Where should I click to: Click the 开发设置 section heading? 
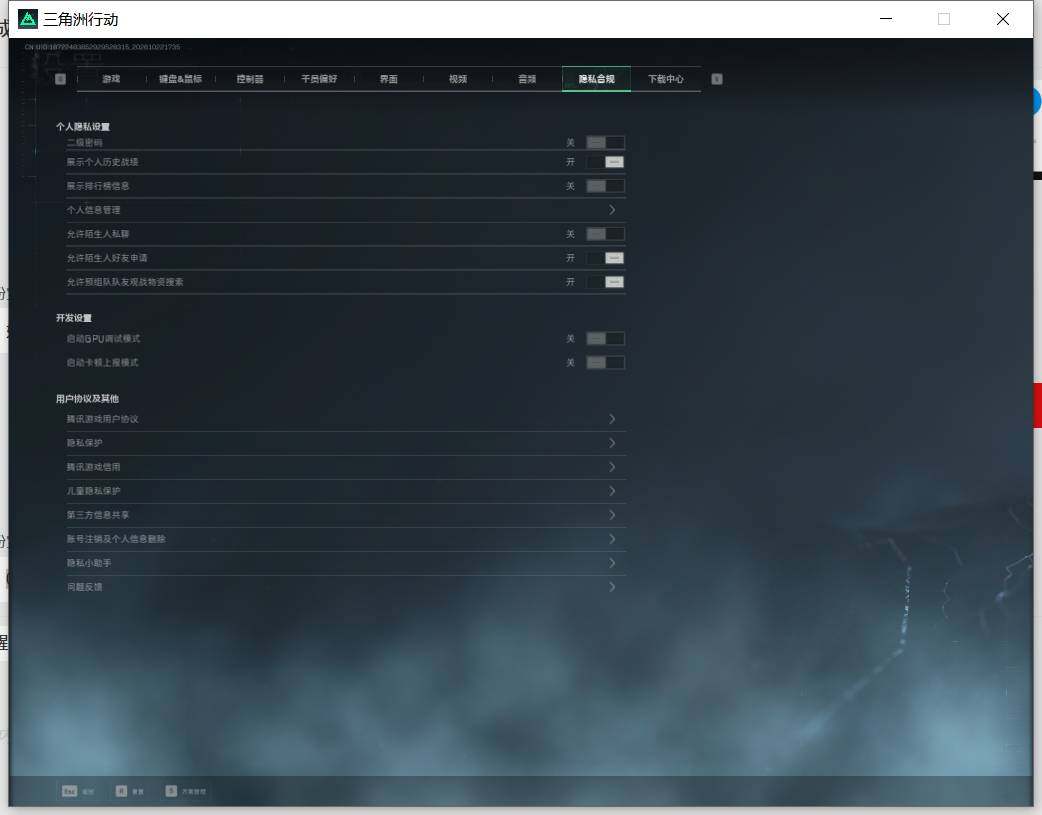point(74,318)
